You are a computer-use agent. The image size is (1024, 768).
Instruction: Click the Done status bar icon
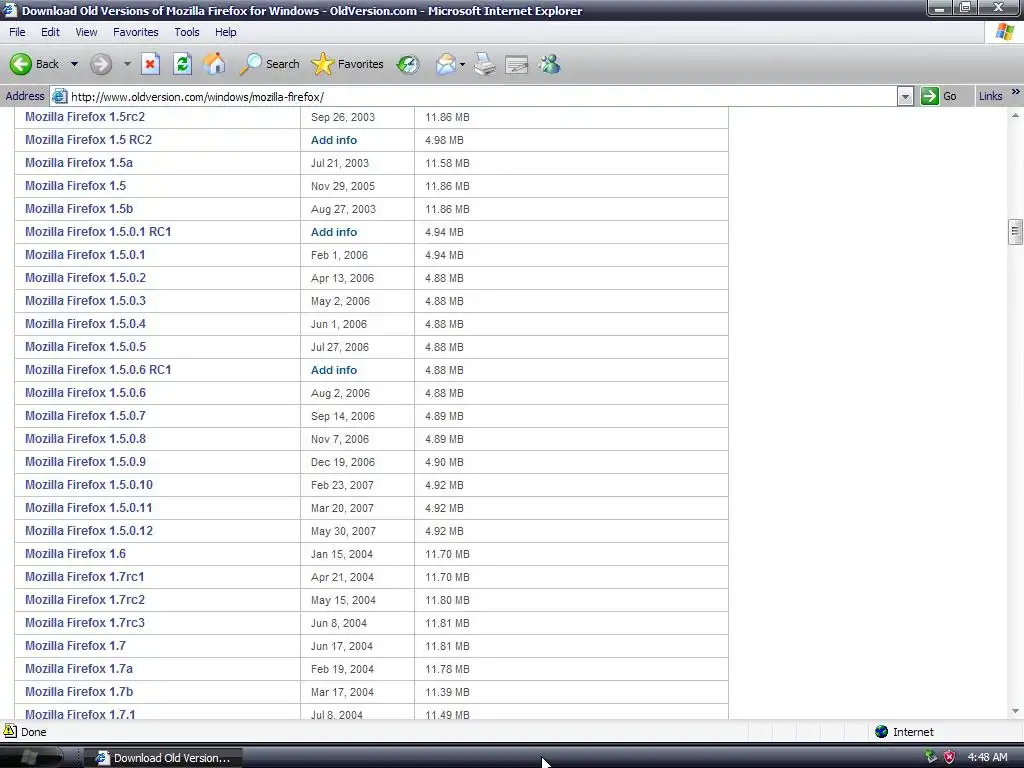10,731
